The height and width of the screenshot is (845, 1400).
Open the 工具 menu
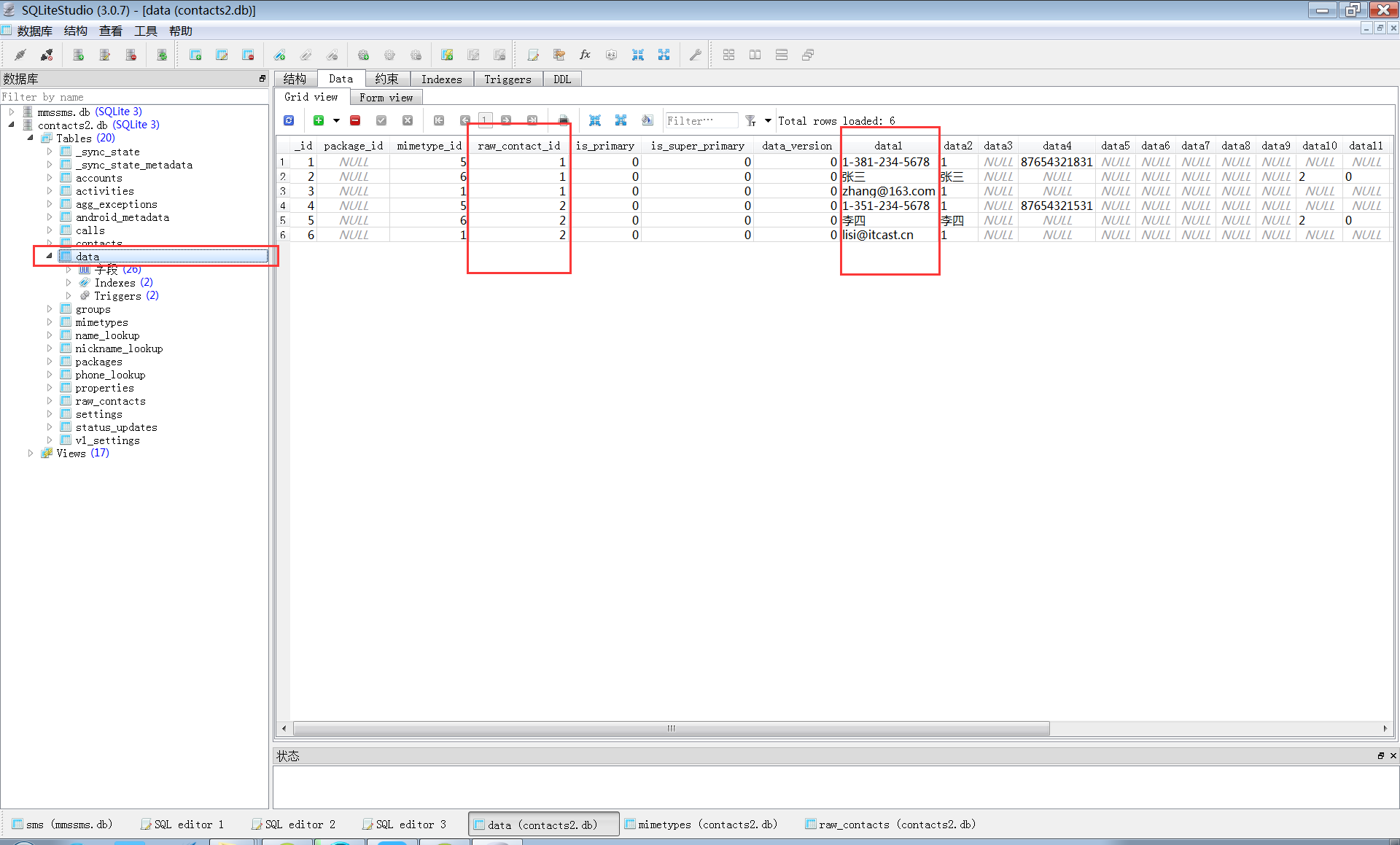point(145,31)
